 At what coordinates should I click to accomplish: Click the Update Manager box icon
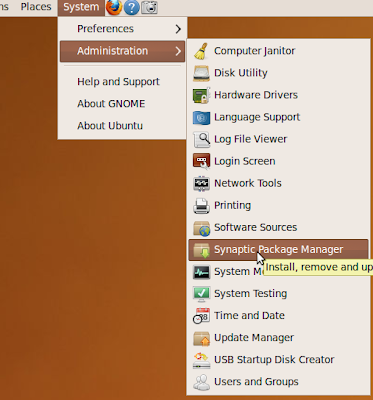(201, 338)
